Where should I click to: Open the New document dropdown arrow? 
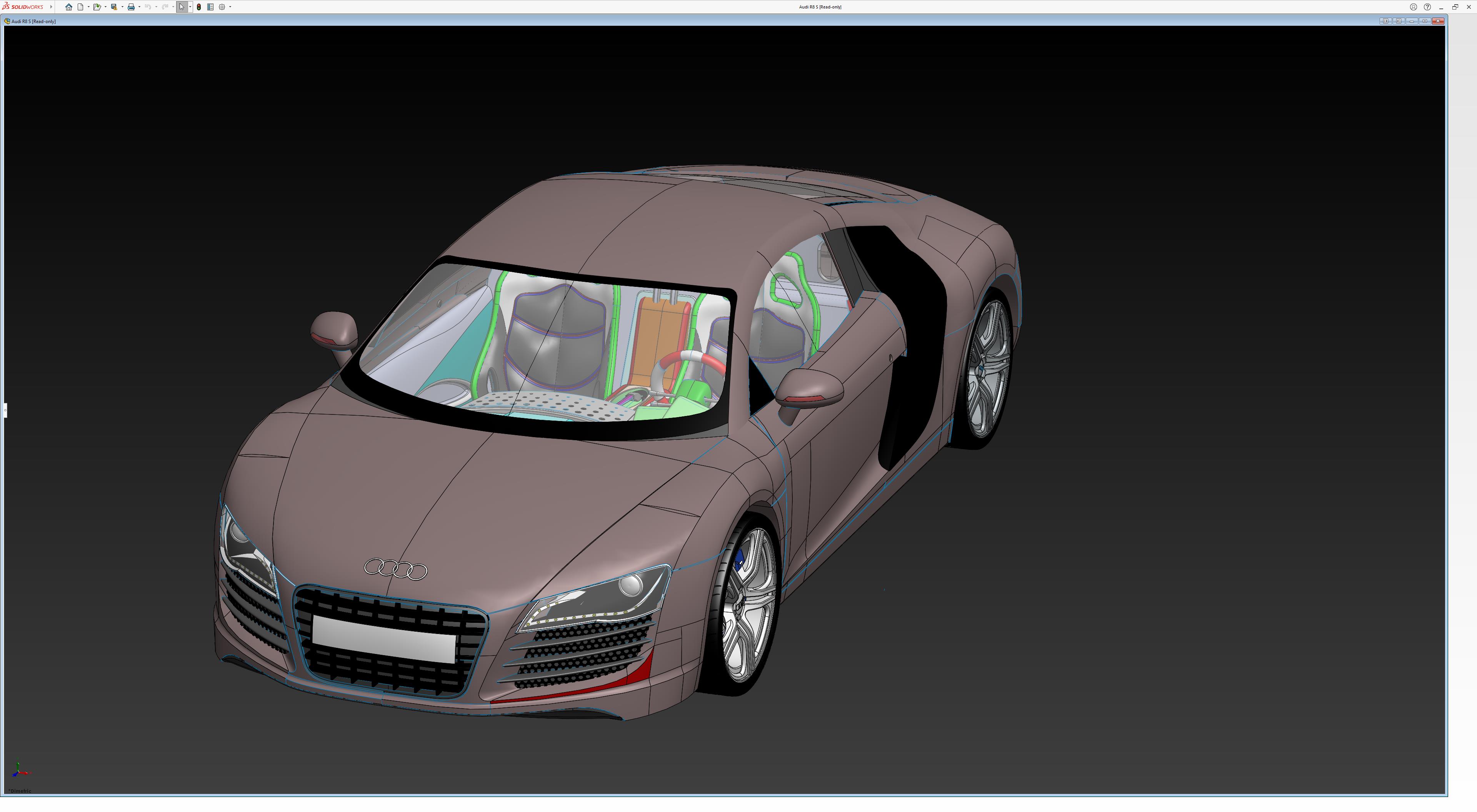pyautogui.click(x=88, y=7)
